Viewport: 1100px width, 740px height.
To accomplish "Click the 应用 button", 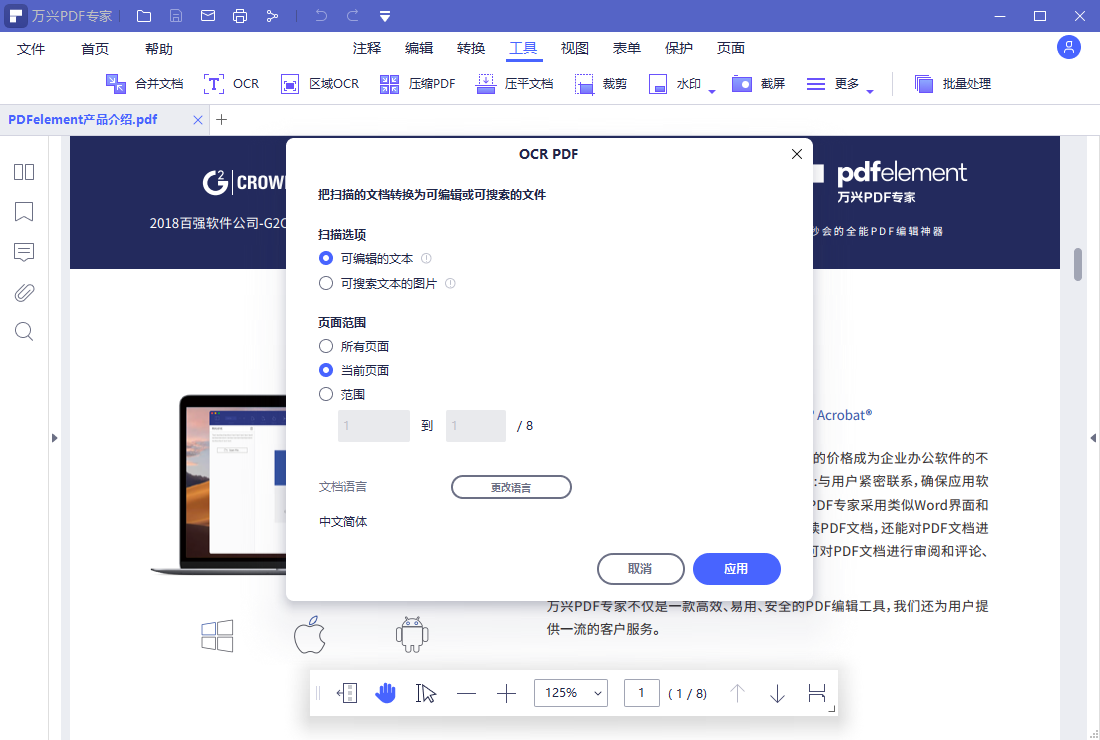I will (737, 569).
